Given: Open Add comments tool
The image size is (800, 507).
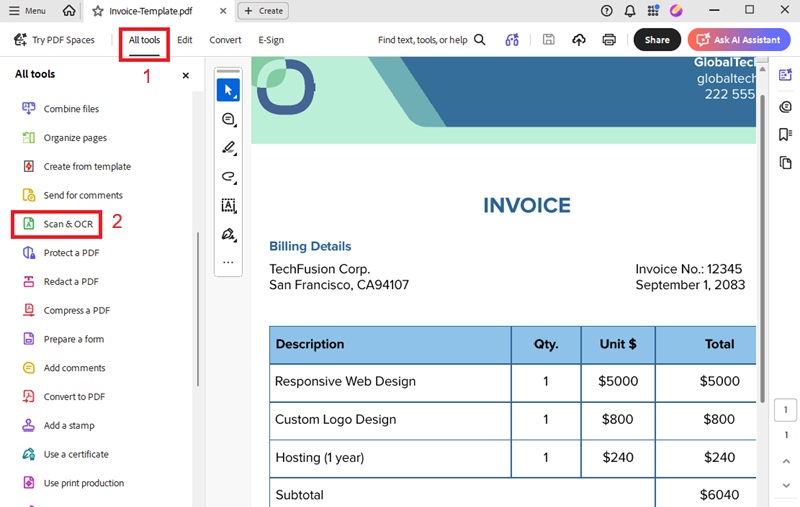Looking at the screenshot, I should pos(64,368).
